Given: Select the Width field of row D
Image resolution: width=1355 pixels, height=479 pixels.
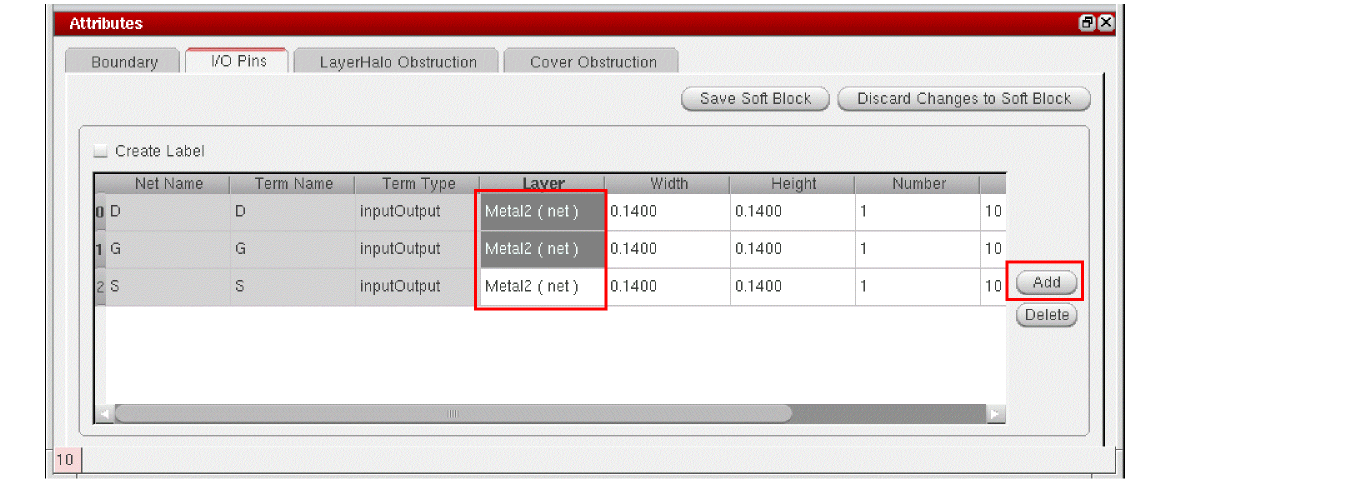Looking at the screenshot, I should (666, 211).
